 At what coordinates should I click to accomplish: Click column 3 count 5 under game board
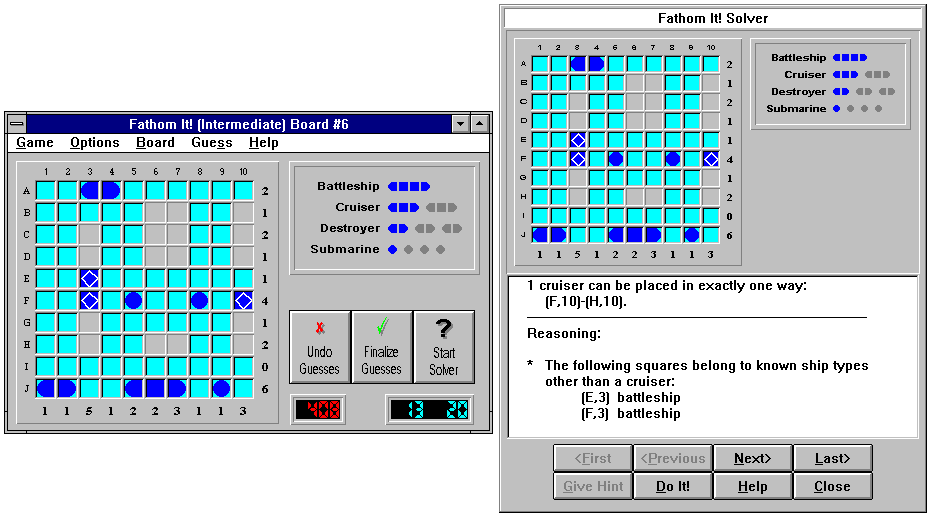click(x=89, y=411)
